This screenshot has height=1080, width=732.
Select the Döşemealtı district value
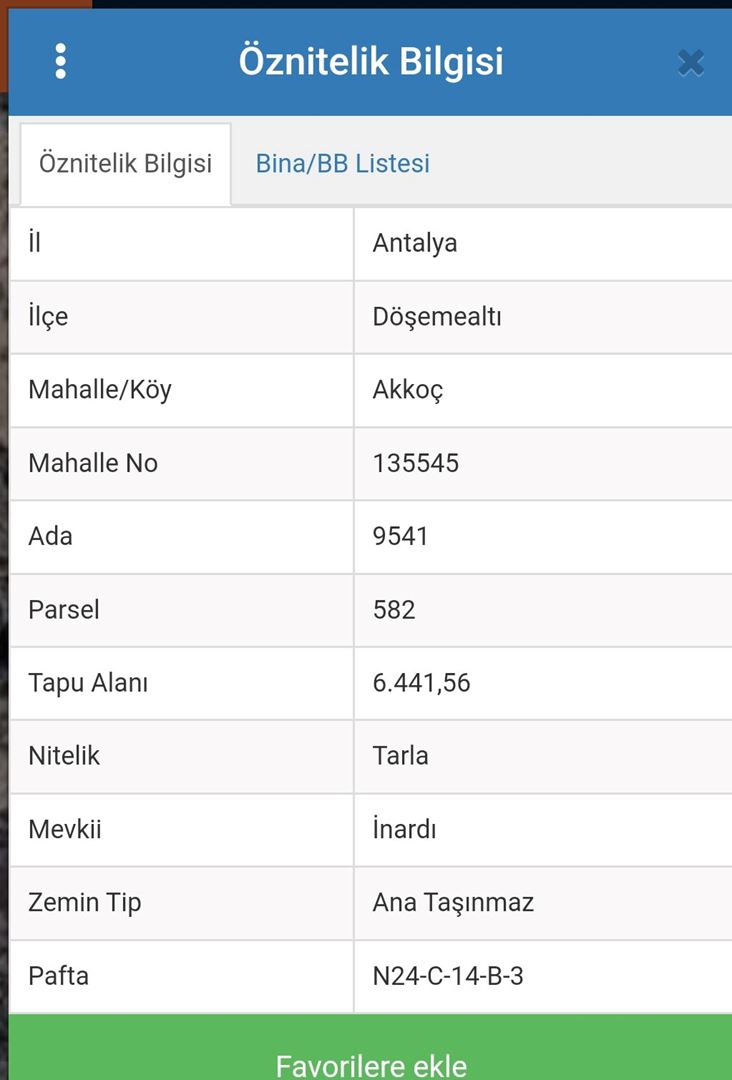(437, 317)
